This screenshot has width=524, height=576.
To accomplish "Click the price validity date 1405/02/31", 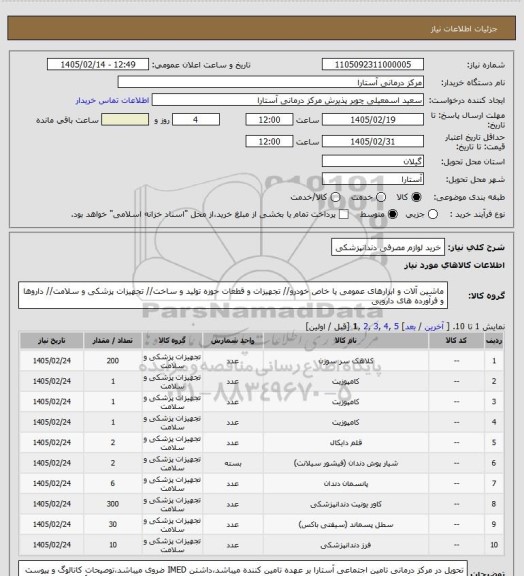I will click(x=373, y=141).
